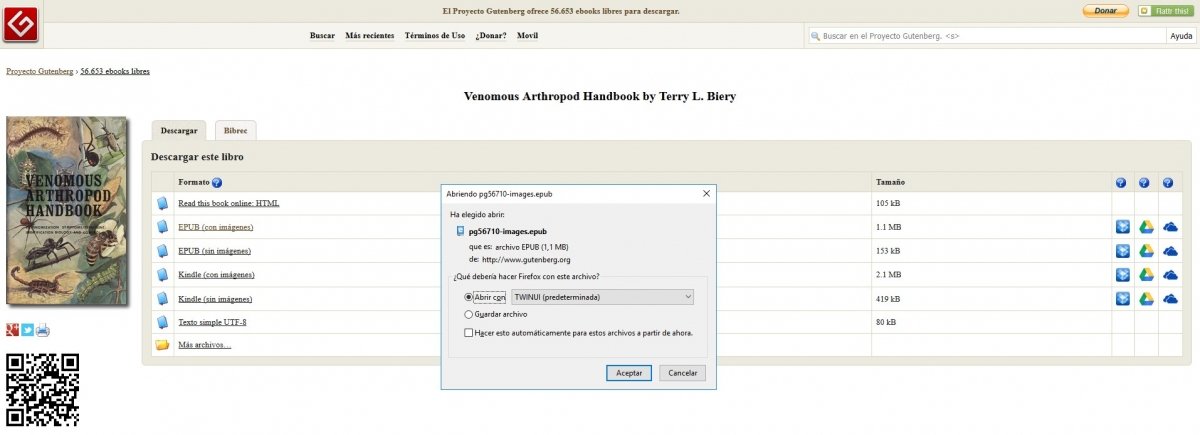Click epub file icon in download dialog
The image size is (1200, 435).
point(459,231)
